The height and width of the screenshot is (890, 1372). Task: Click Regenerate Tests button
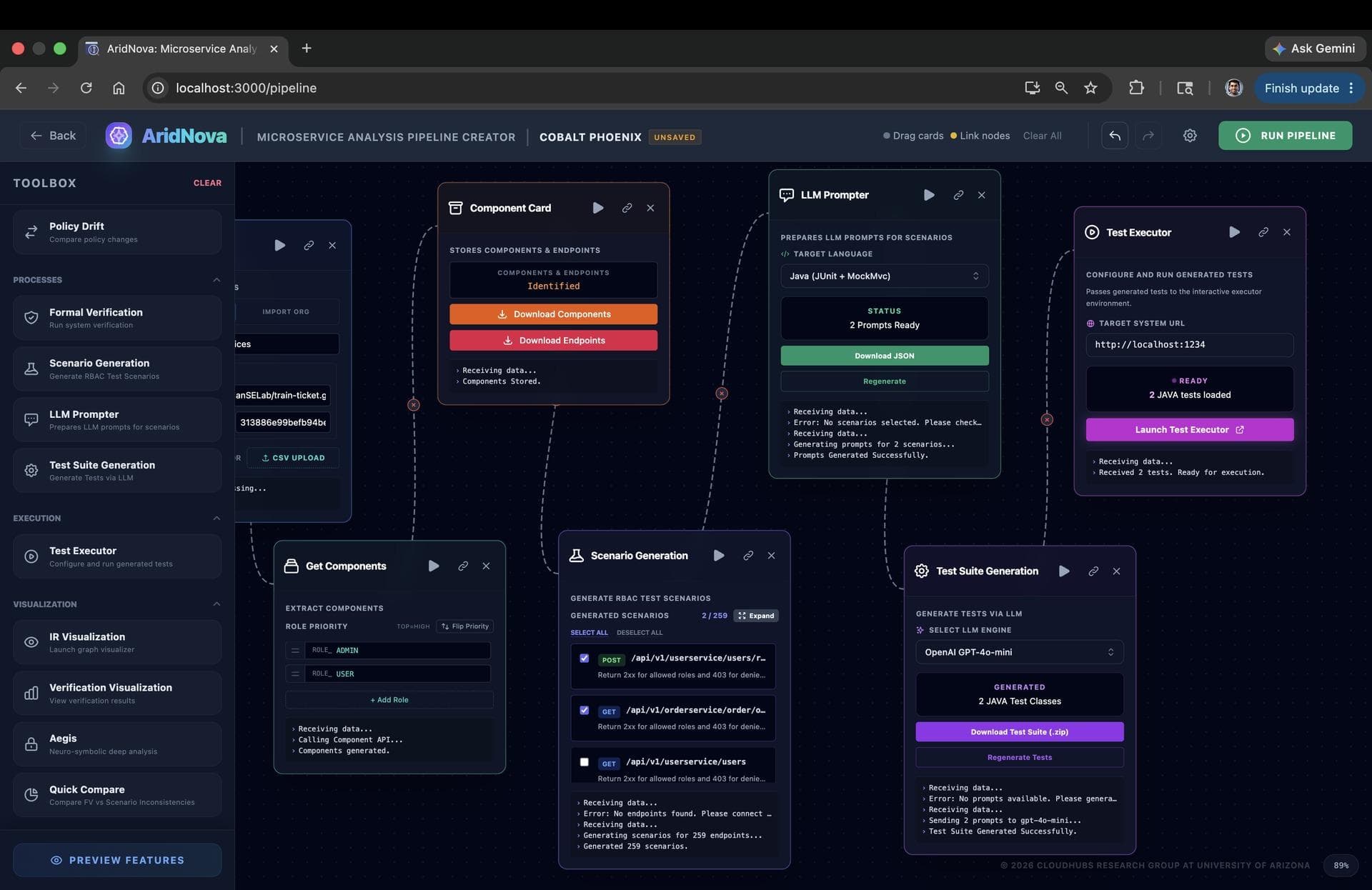(1020, 758)
